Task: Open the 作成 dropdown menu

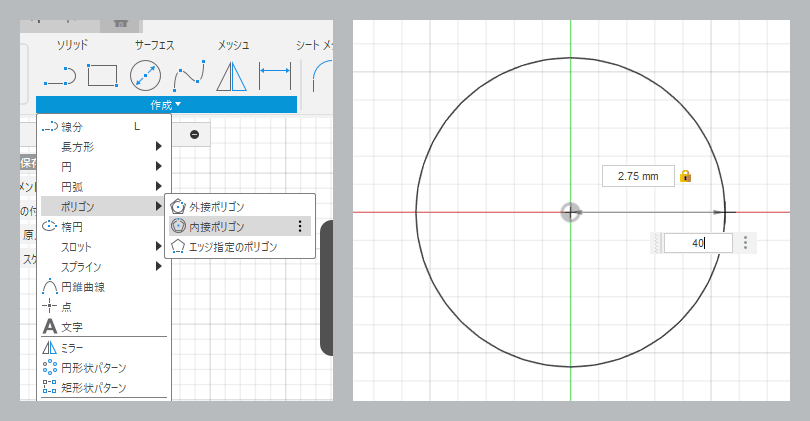Action: click(166, 105)
